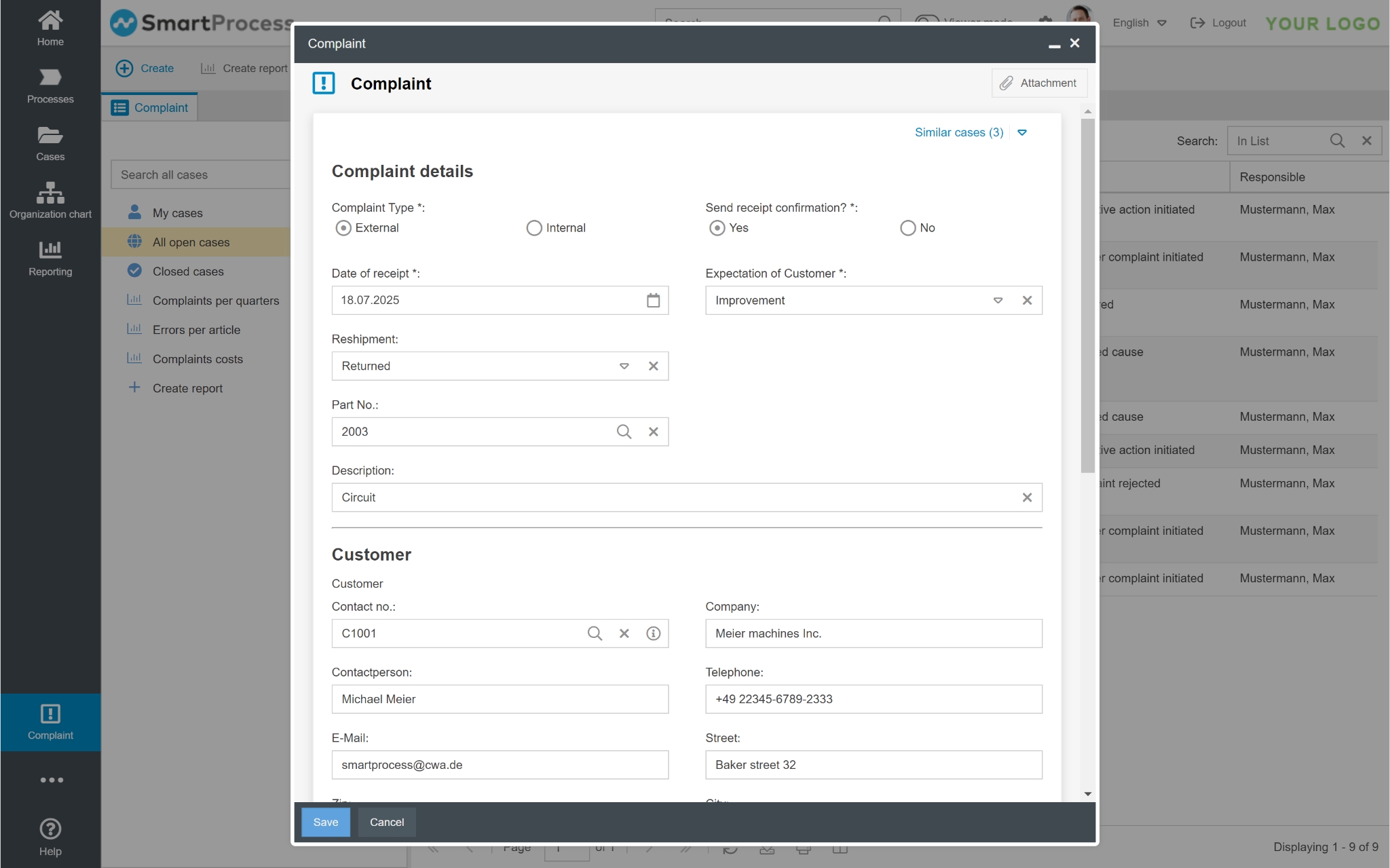The height and width of the screenshot is (868, 1390).
Task: Clear the Reshipment selection
Action: 653,366
